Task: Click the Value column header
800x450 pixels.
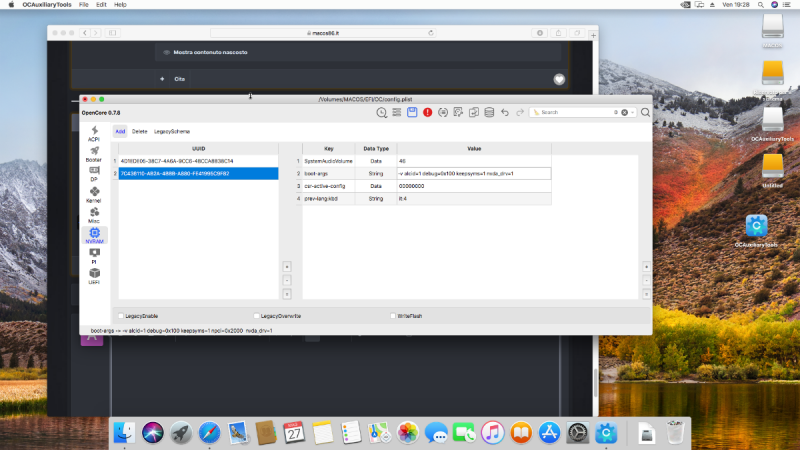Action: pyautogui.click(x=474, y=148)
